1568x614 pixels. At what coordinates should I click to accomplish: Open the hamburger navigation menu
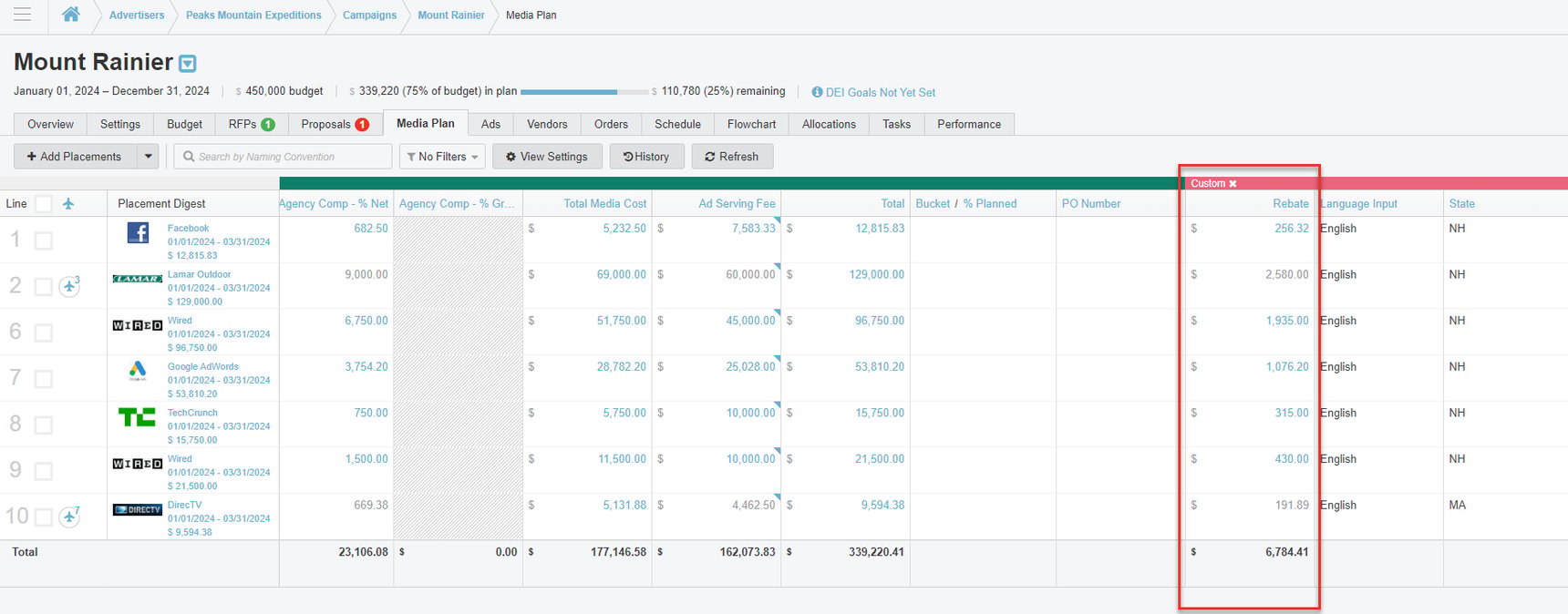(22, 15)
